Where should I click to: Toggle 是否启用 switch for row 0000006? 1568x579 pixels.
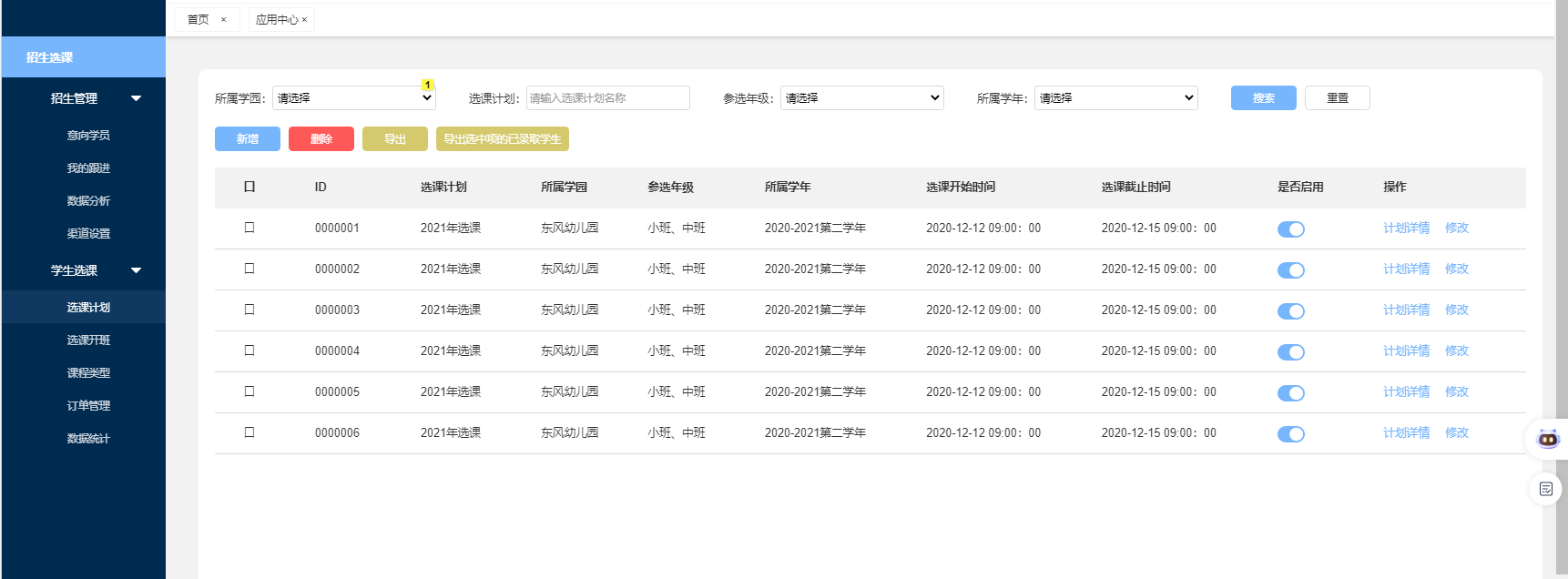[1291, 434]
